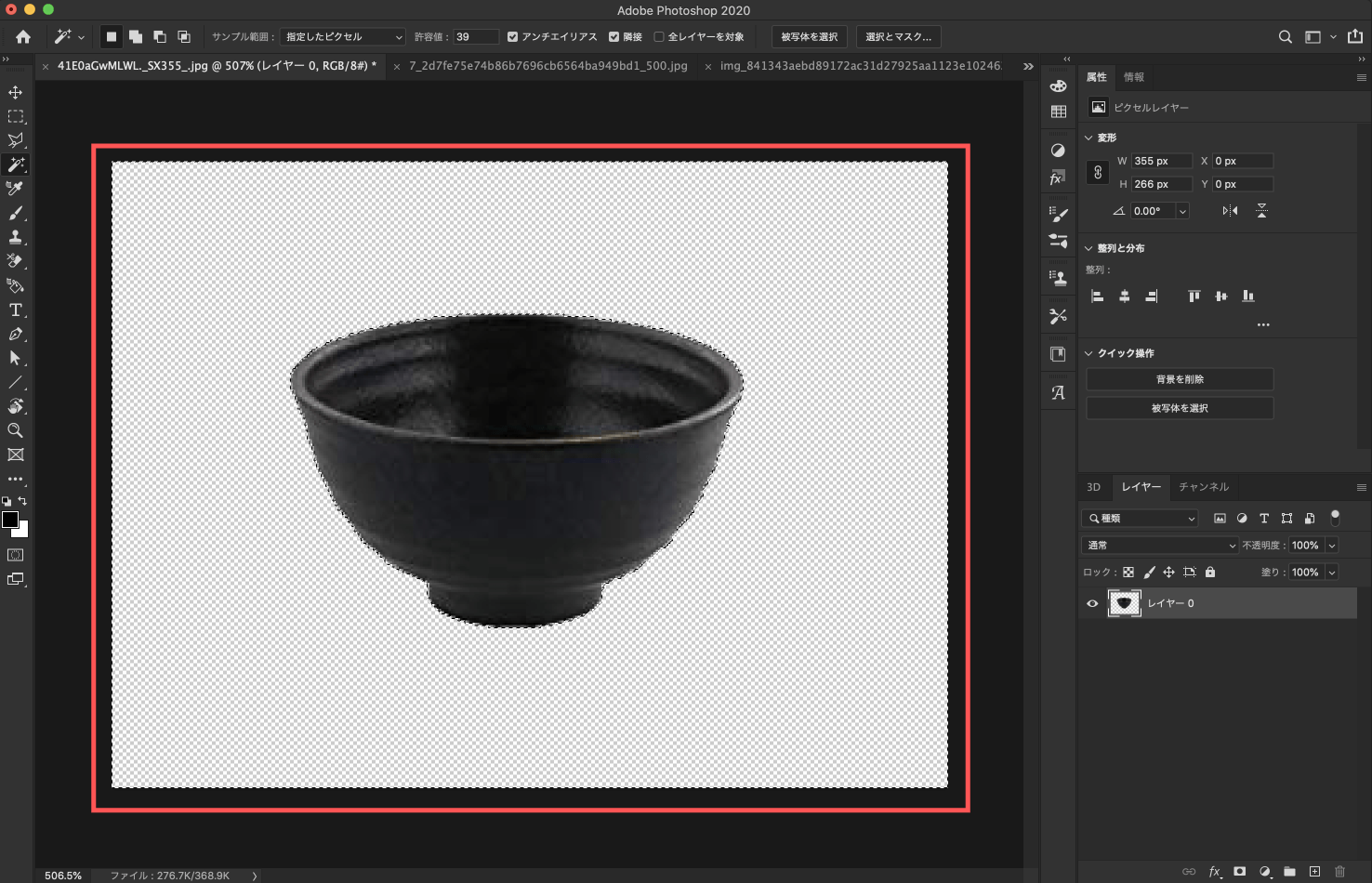Select the レイヤー panel tab

tap(1141, 487)
